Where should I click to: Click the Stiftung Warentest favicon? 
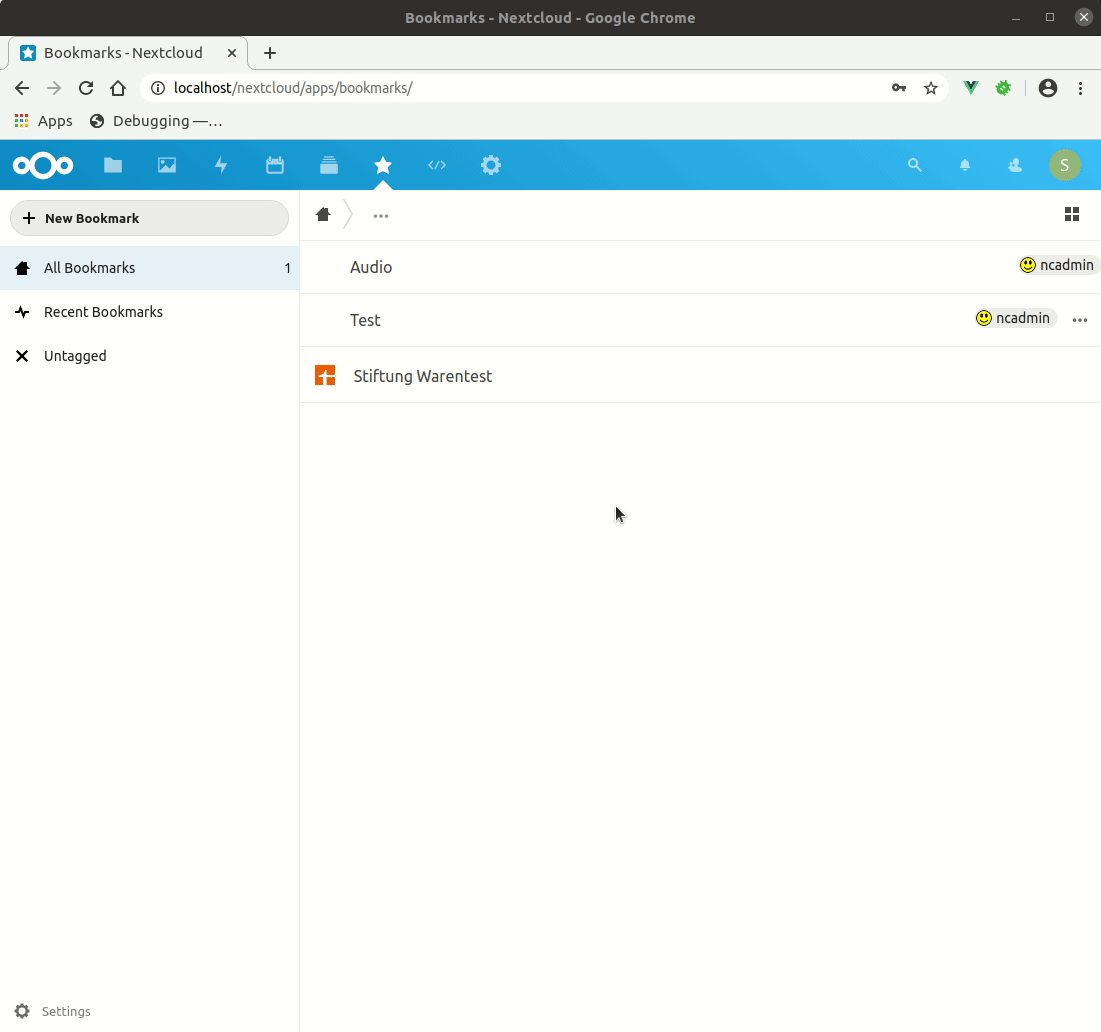(325, 376)
